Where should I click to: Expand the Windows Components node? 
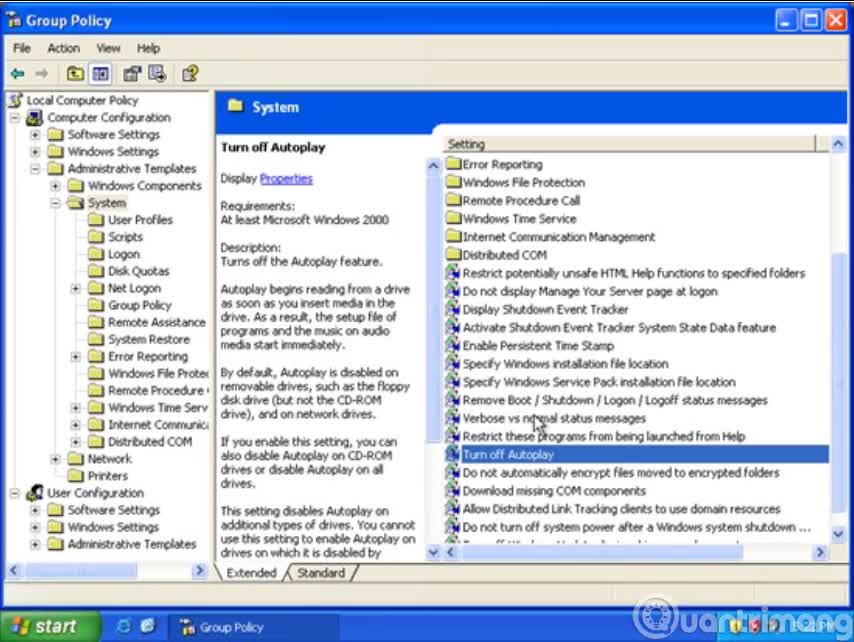[x=55, y=186]
